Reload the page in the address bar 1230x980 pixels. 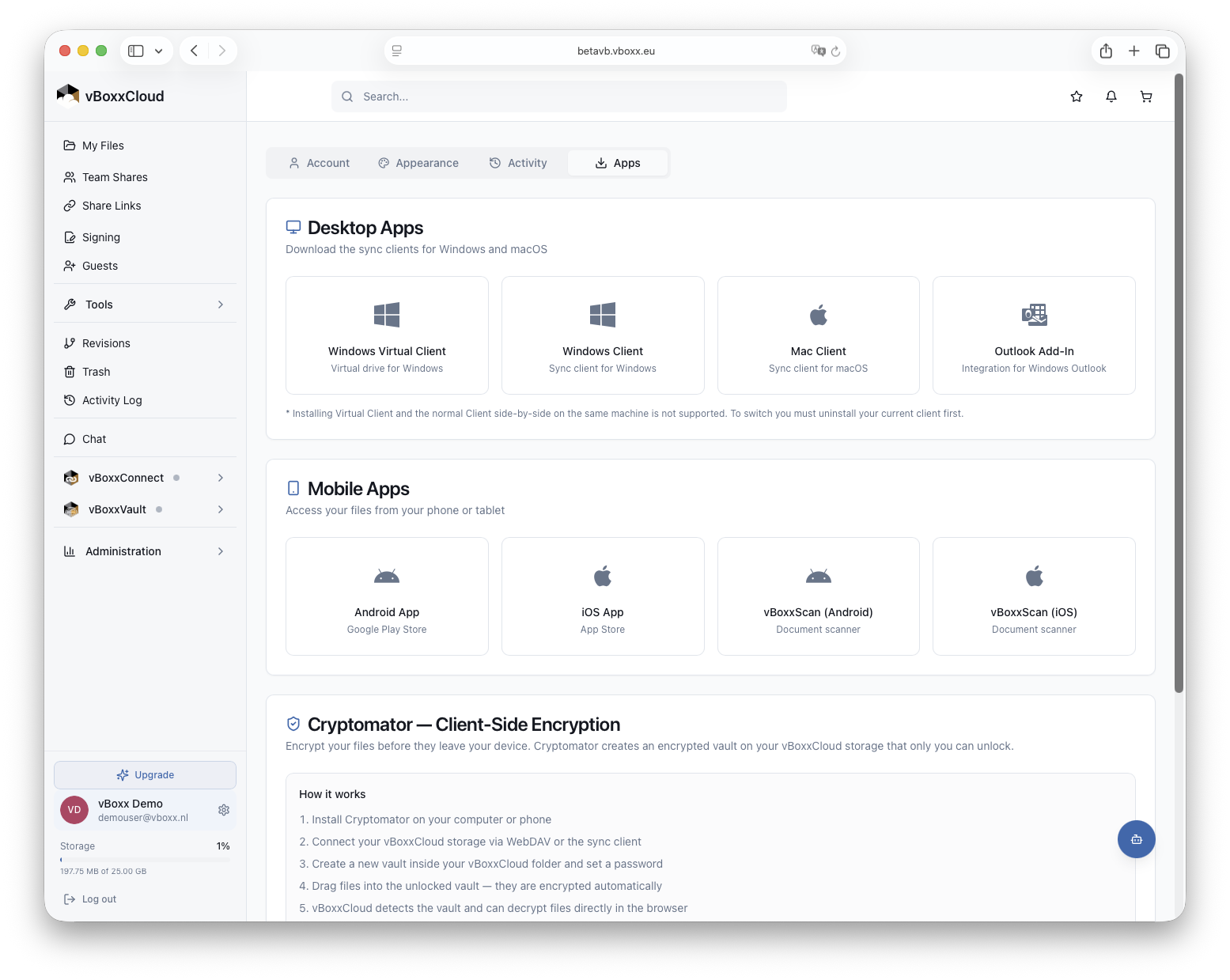click(835, 51)
